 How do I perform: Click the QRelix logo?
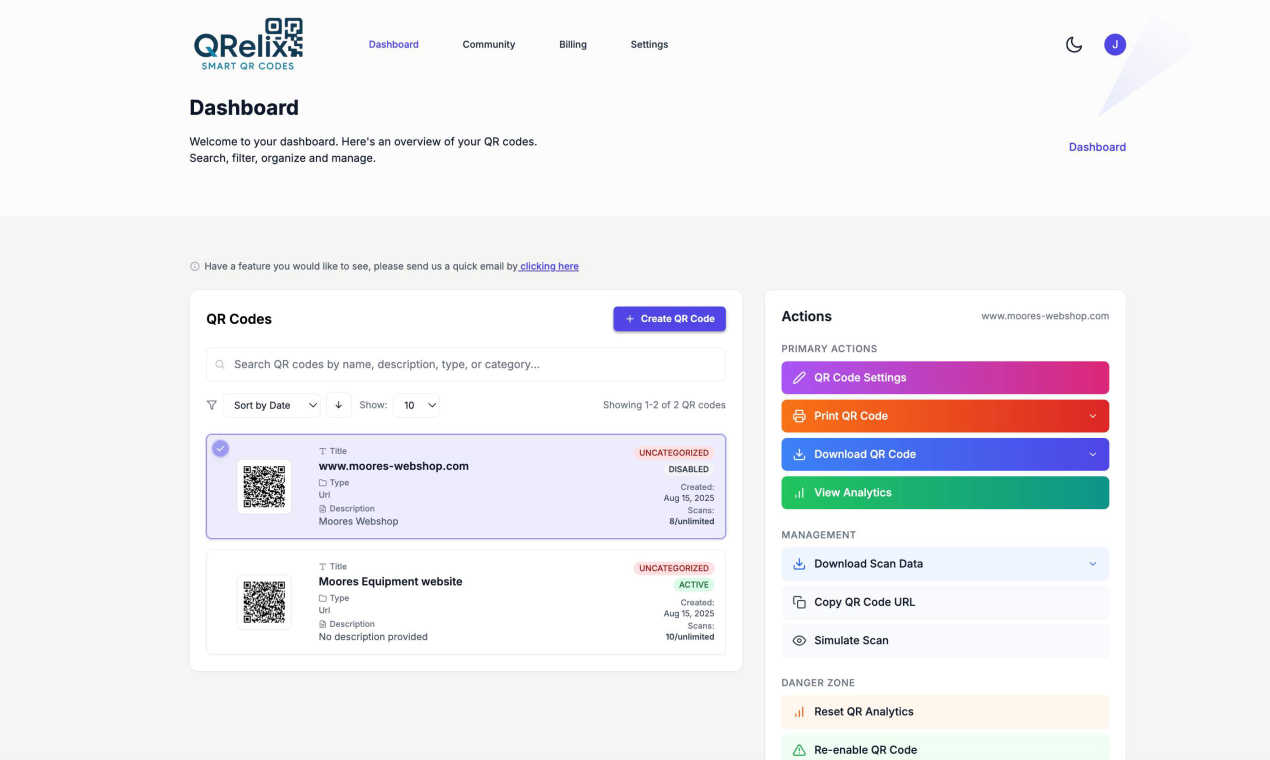click(248, 44)
